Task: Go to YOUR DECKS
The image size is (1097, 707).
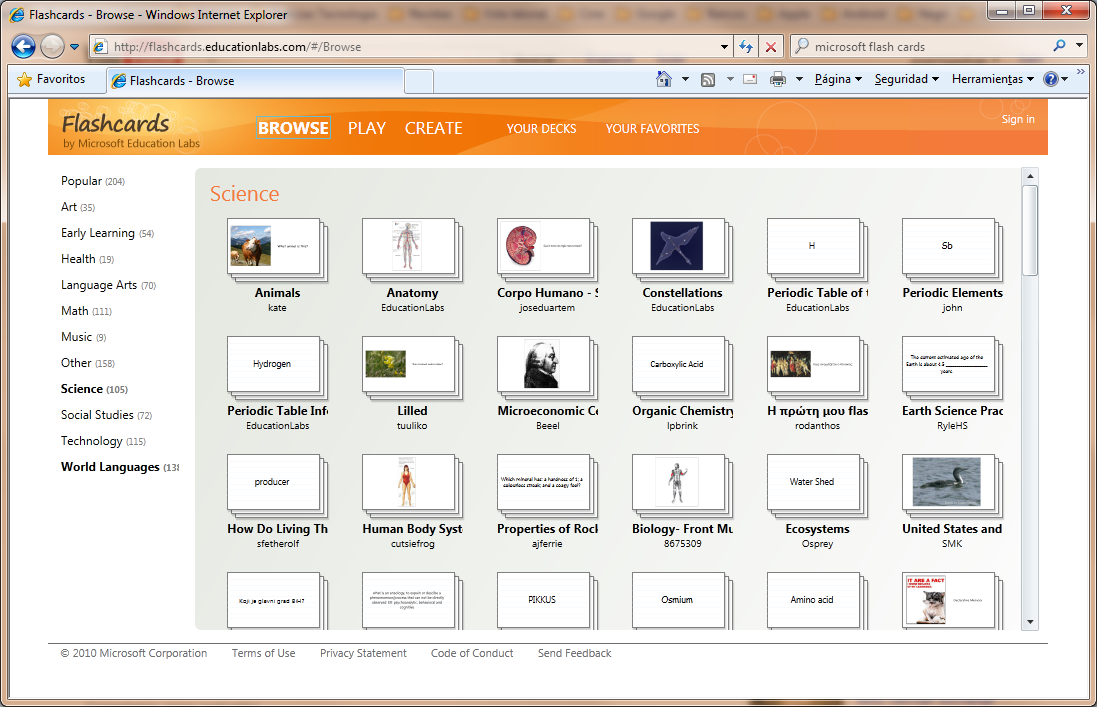Action: (541, 129)
